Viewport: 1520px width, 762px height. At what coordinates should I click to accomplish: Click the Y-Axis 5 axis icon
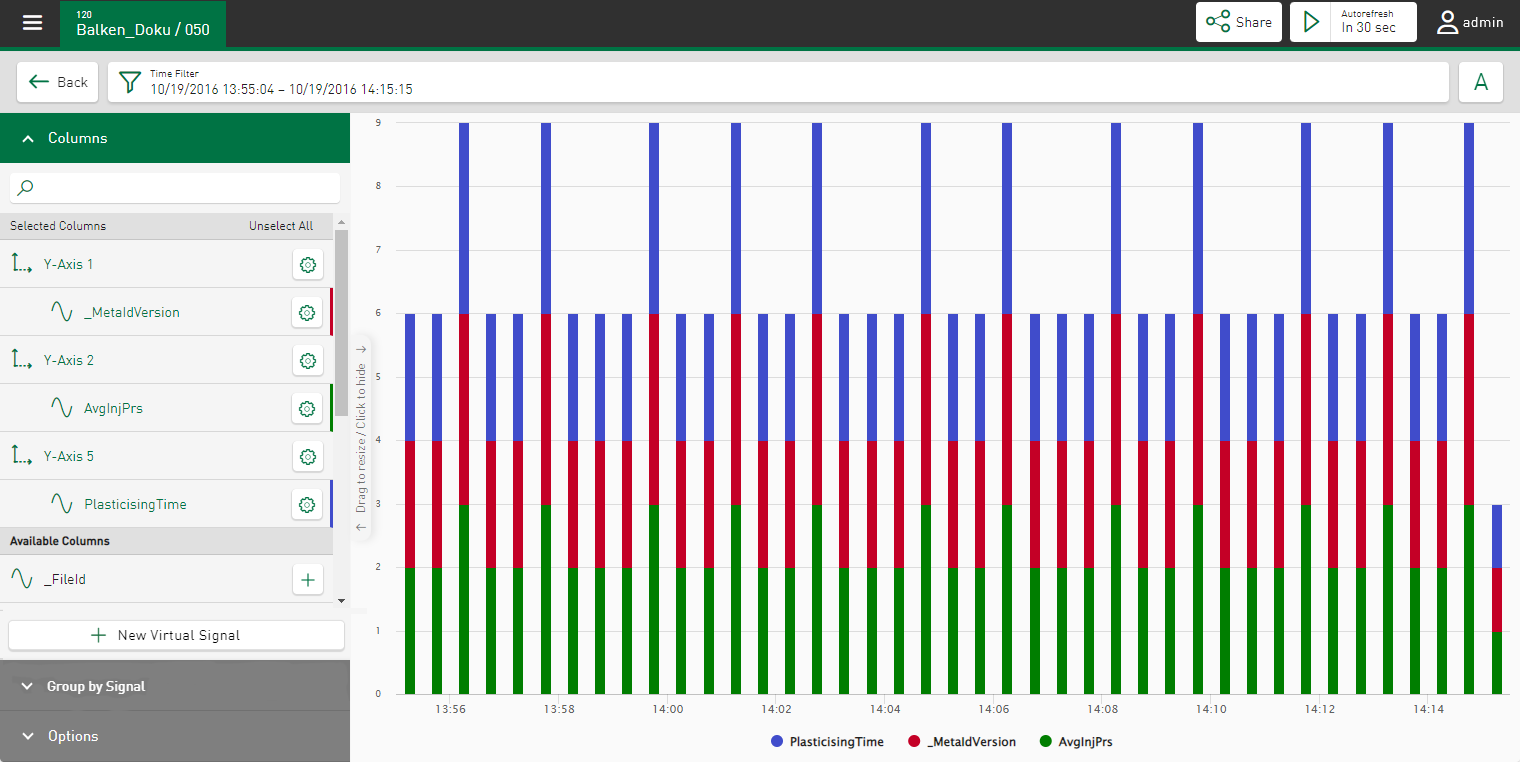[22, 456]
